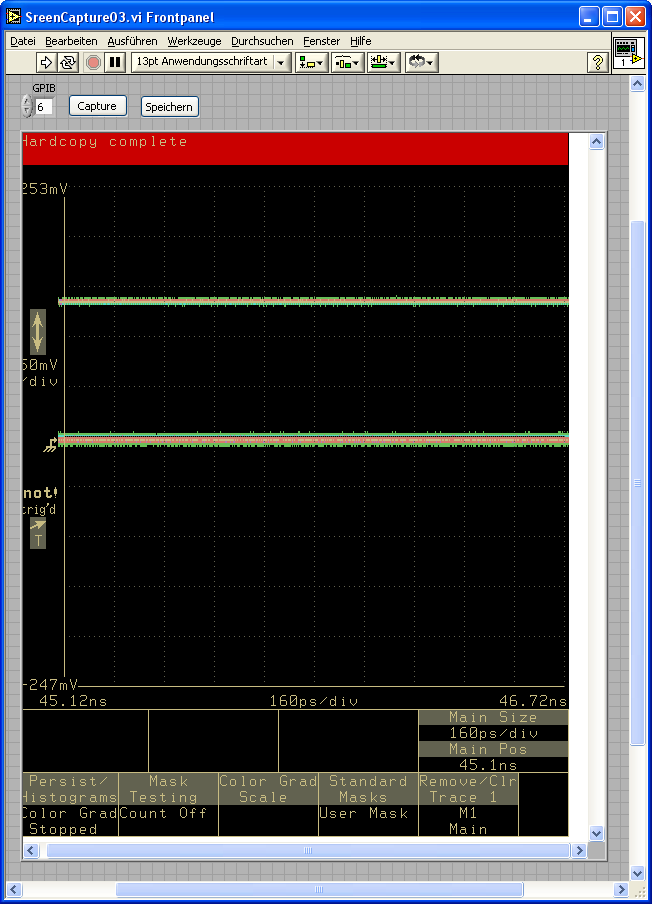Open the Datei menu
Image resolution: width=652 pixels, height=904 pixels.
pyautogui.click(x=23, y=41)
